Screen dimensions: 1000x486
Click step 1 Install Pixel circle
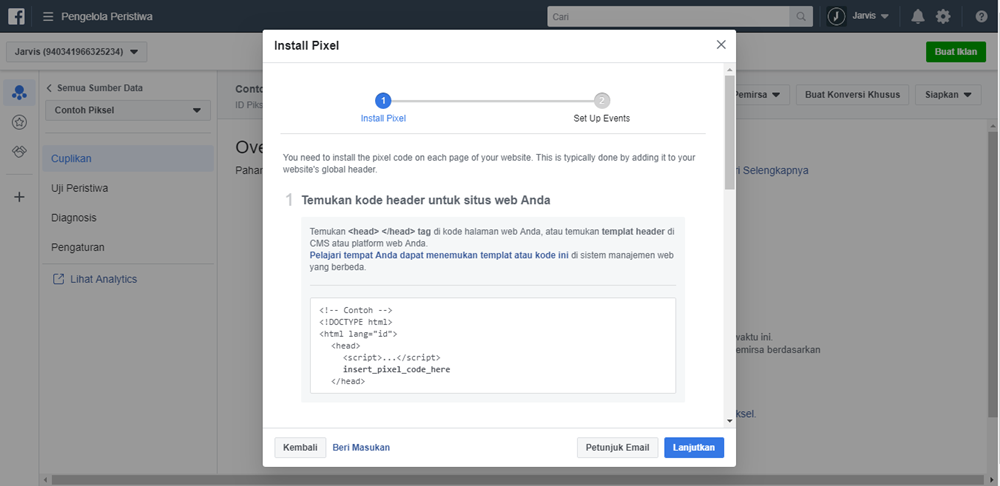coord(383,101)
